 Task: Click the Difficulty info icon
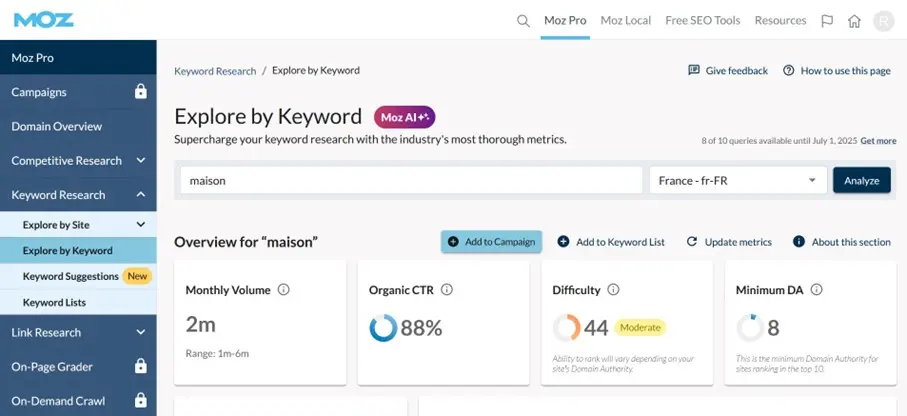tap(613, 289)
